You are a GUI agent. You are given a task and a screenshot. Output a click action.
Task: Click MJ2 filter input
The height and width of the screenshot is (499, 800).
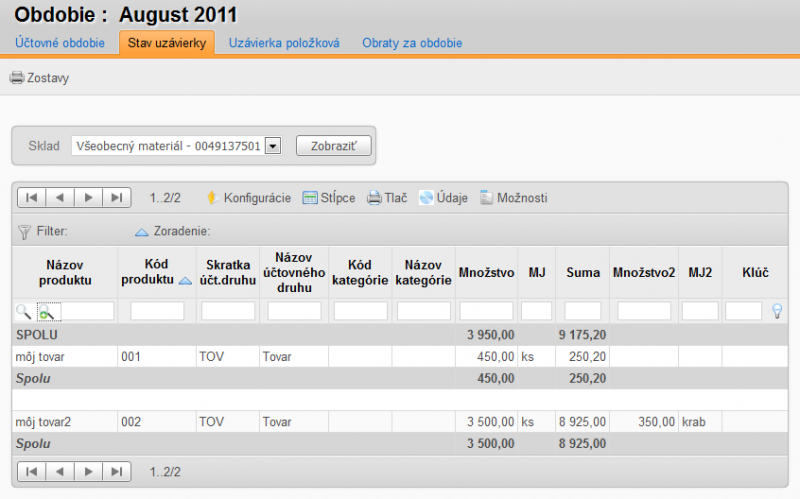700,311
